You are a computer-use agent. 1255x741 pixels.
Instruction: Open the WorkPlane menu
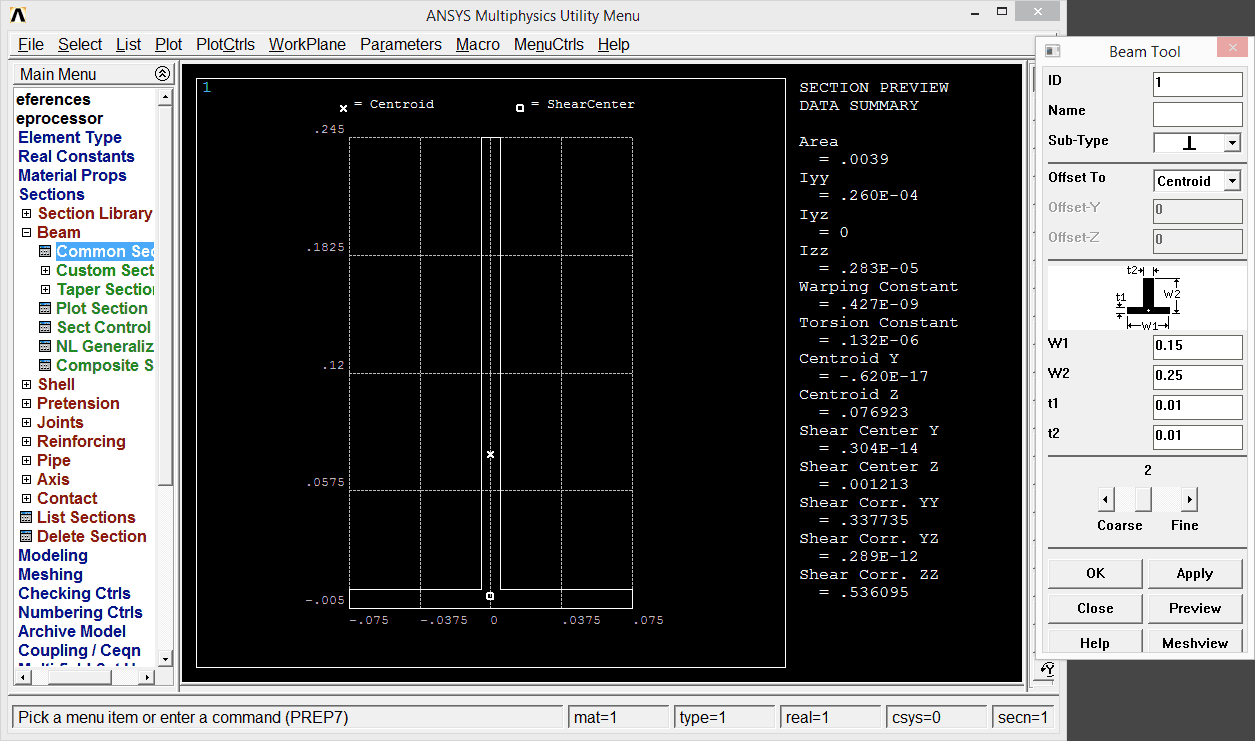(307, 44)
